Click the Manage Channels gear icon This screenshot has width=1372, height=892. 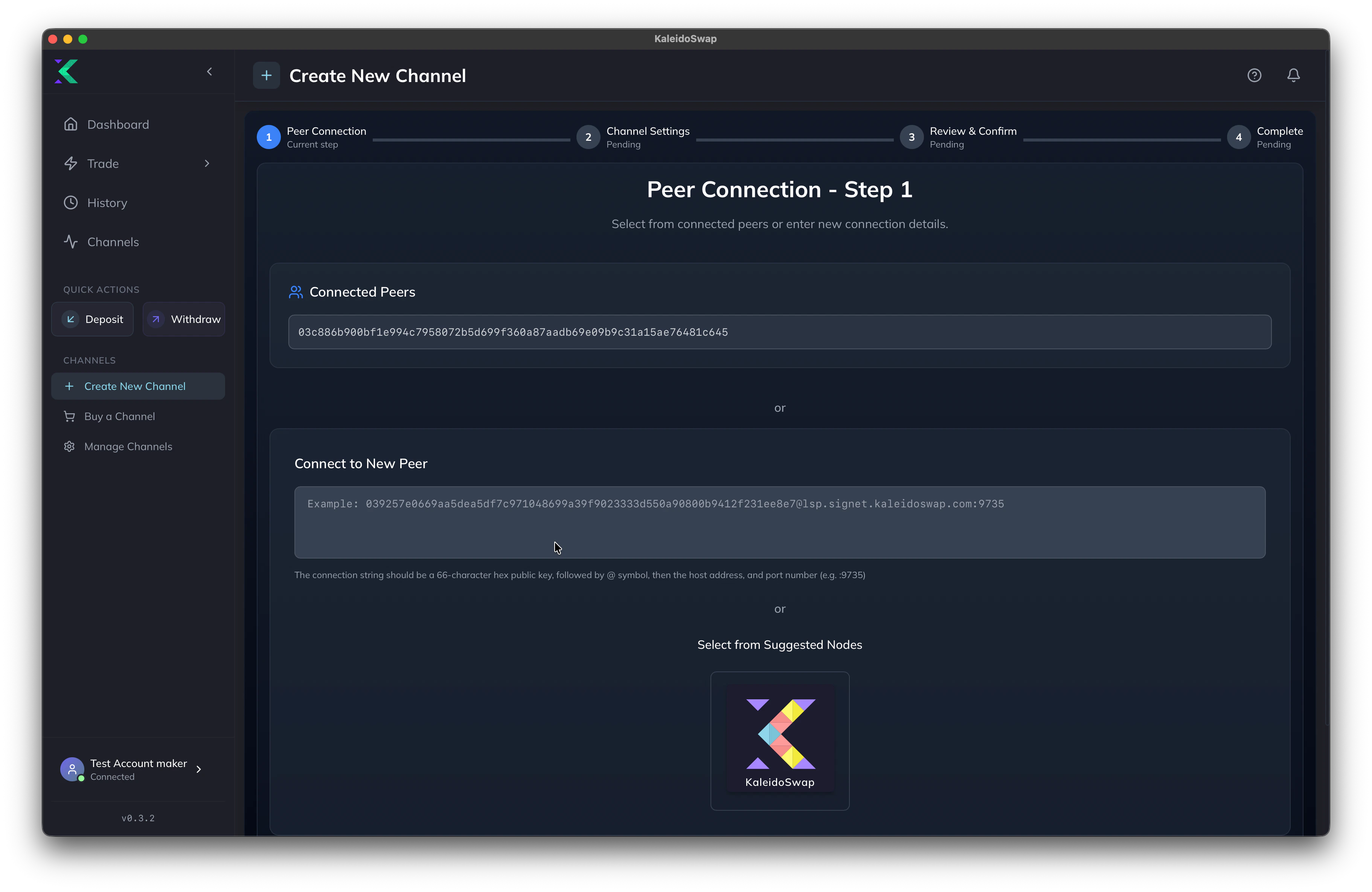click(69, 447)
